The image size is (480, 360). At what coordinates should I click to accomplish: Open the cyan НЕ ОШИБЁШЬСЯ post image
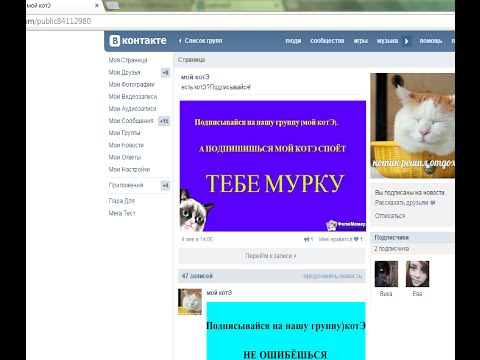click(286, 331)
